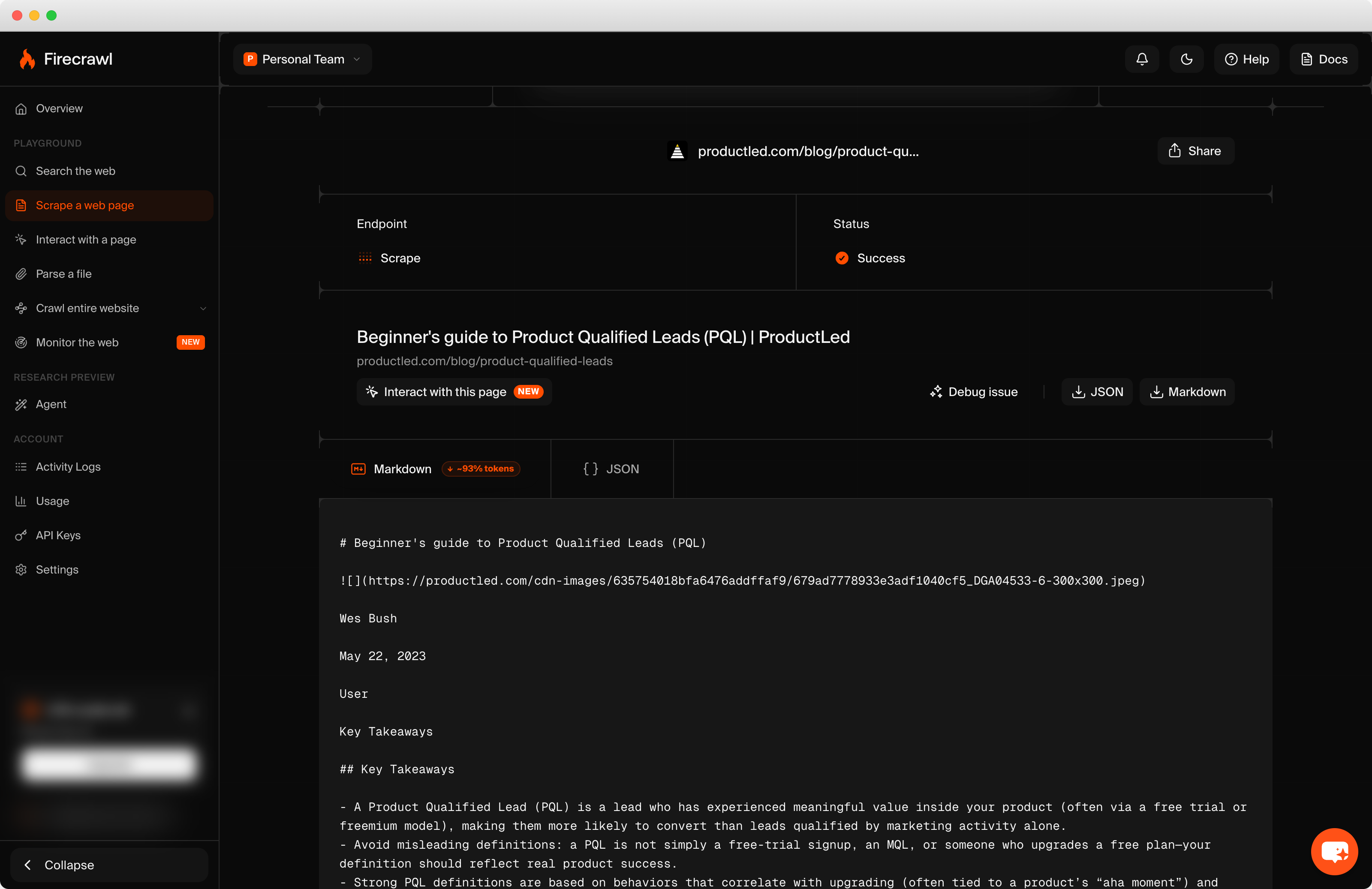Image resolution: width=1372 pixels, height=889 pixels.
Task: Open Monitor the web
Action: click(x=109, y=342)
